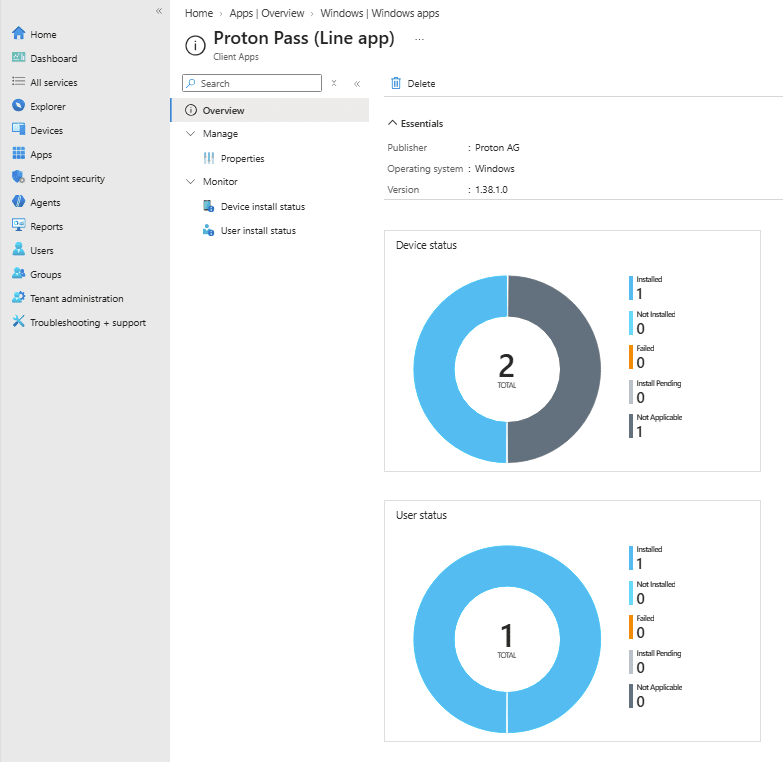Image resolution: width=783 pixels, height=762 pixels.
Task: Click the Delete trash can icon
Action: 395,83
